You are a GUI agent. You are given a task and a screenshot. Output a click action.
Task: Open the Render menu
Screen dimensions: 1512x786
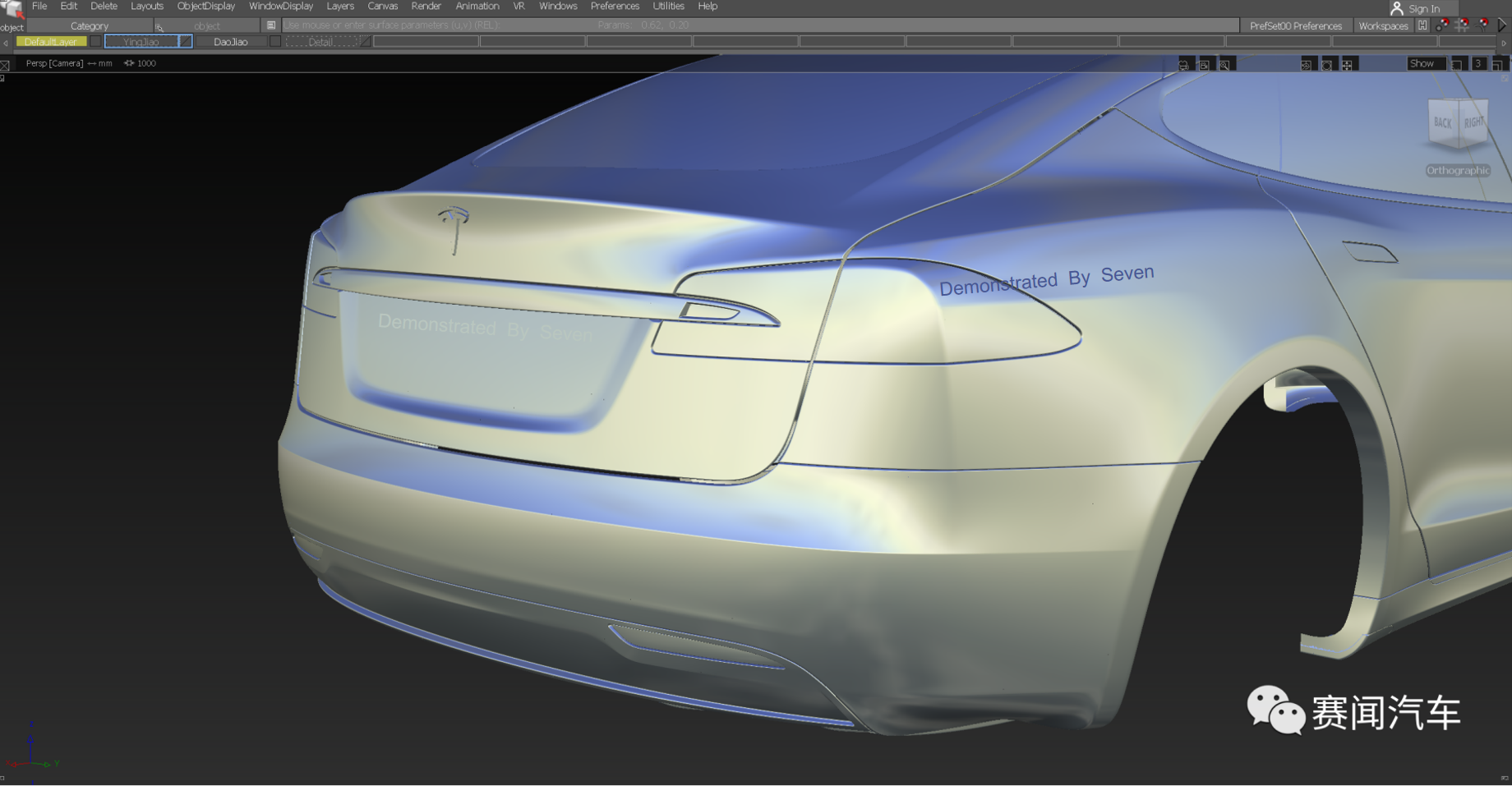click(426, 6)
